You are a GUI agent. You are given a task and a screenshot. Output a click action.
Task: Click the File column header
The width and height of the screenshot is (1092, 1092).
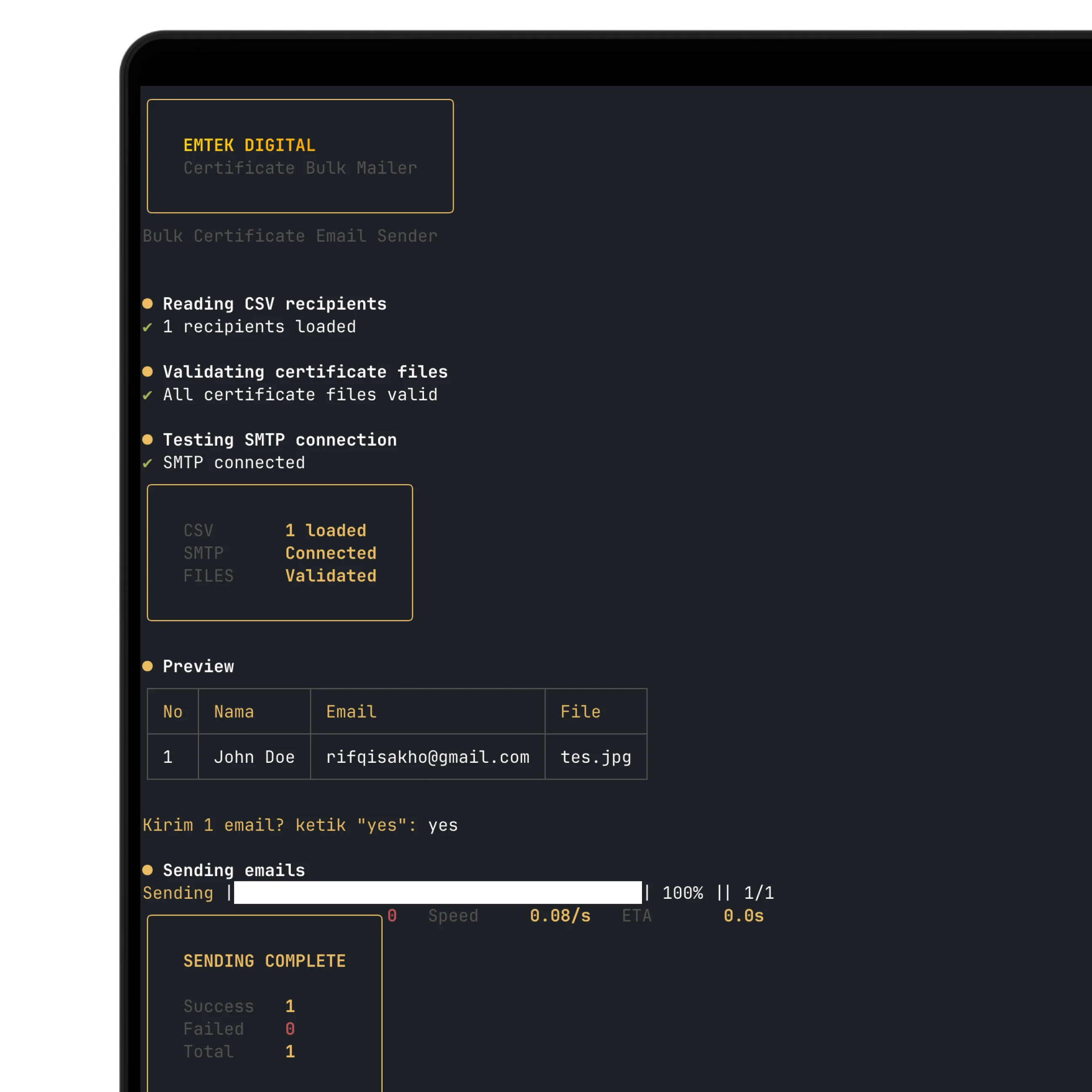pyautogui.click(x=580, y=711)
